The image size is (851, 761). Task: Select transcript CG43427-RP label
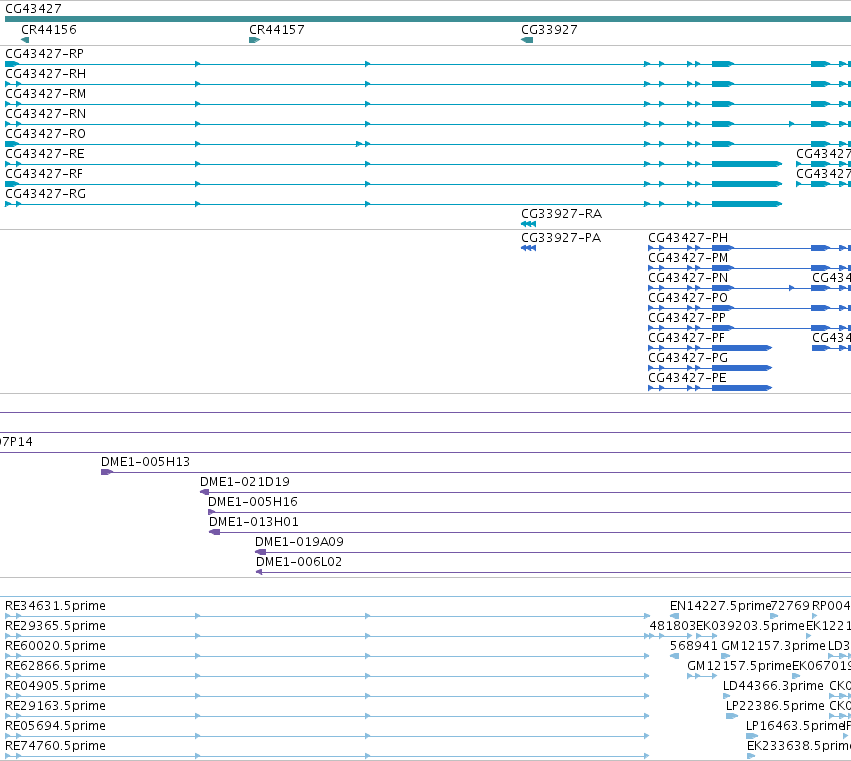point(45,54)
